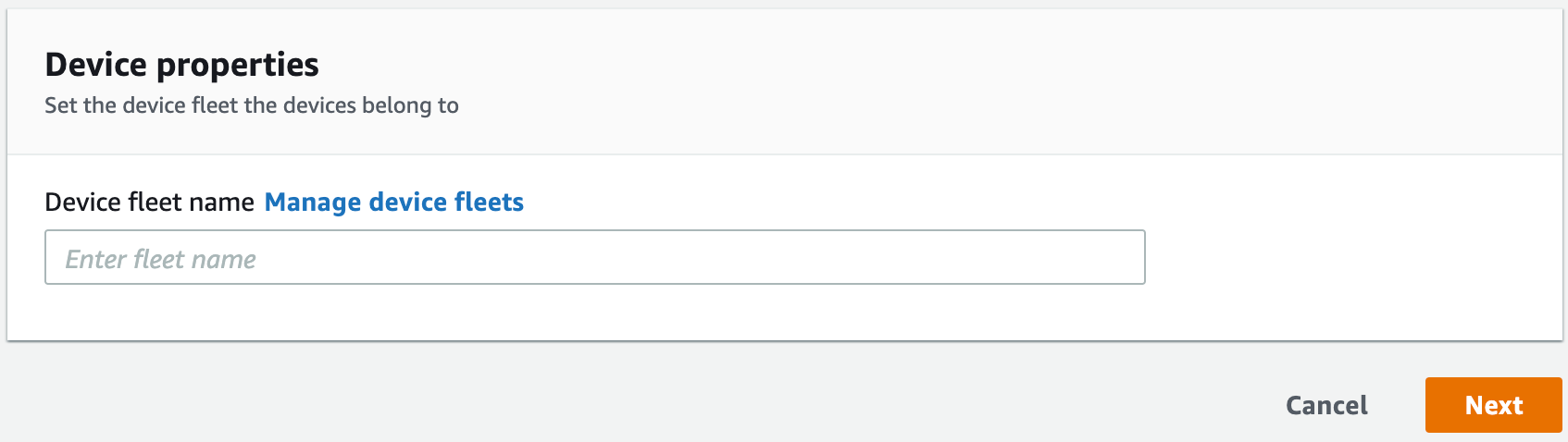1568x442 pixels.
Task: Focus the Enter fleet name field
Action: point(594,258)
